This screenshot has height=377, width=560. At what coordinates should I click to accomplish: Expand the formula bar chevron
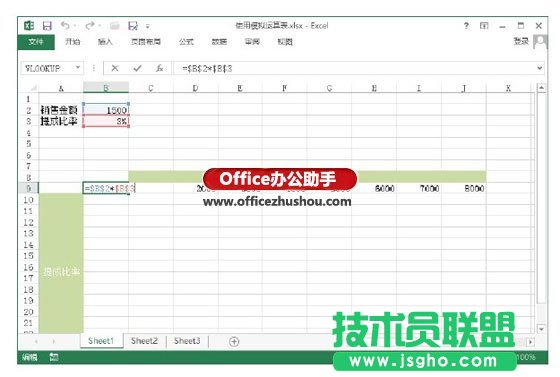[x=539, y=68]
